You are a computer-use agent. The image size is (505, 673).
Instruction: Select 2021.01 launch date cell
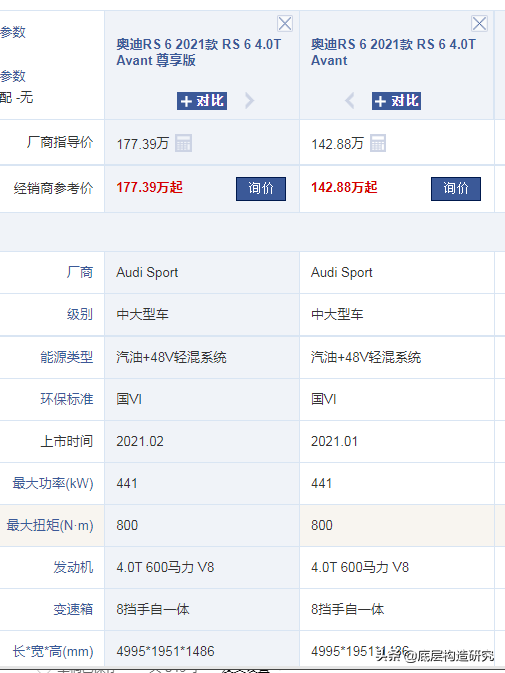click(x=334, y=441)
